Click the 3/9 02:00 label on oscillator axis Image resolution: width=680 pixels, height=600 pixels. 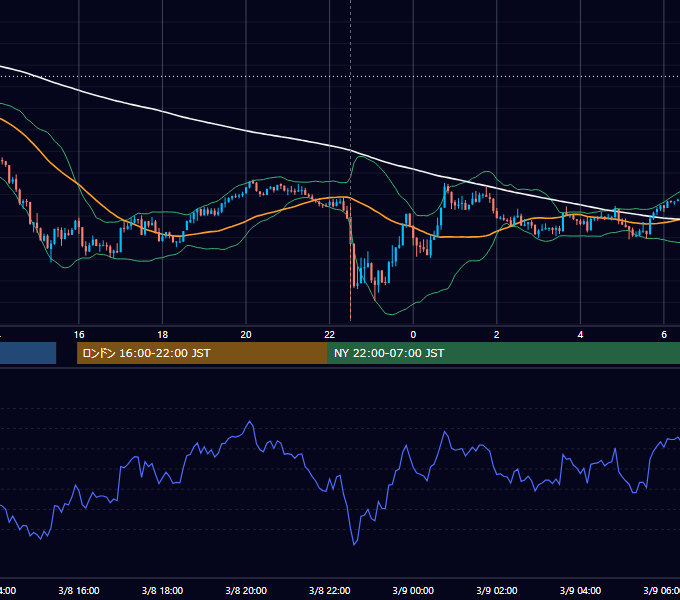tap(497, 590)
